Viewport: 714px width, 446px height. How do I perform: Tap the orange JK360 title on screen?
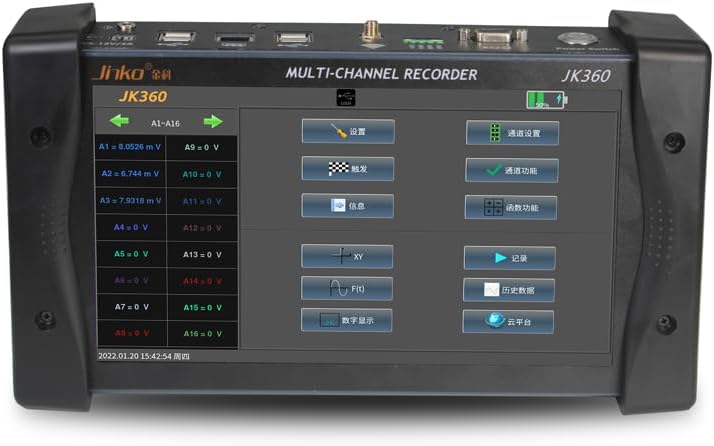pyautogui.click(x=143, y=97)
